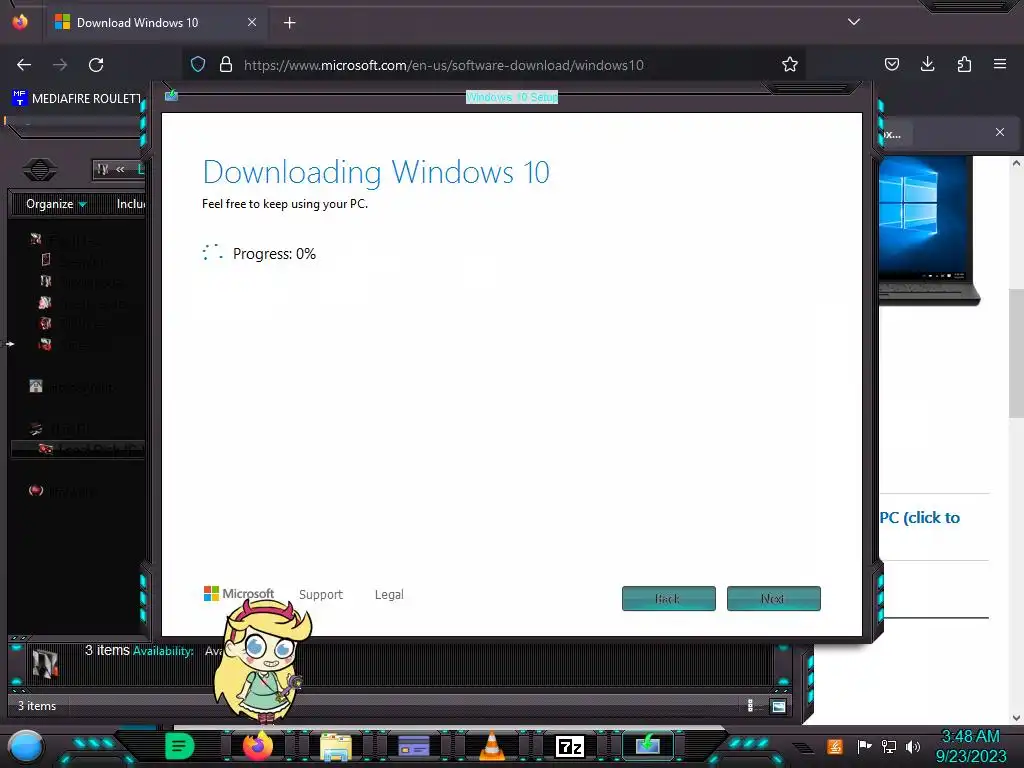Open green notes app in taskbar

[x=180, y=746]
